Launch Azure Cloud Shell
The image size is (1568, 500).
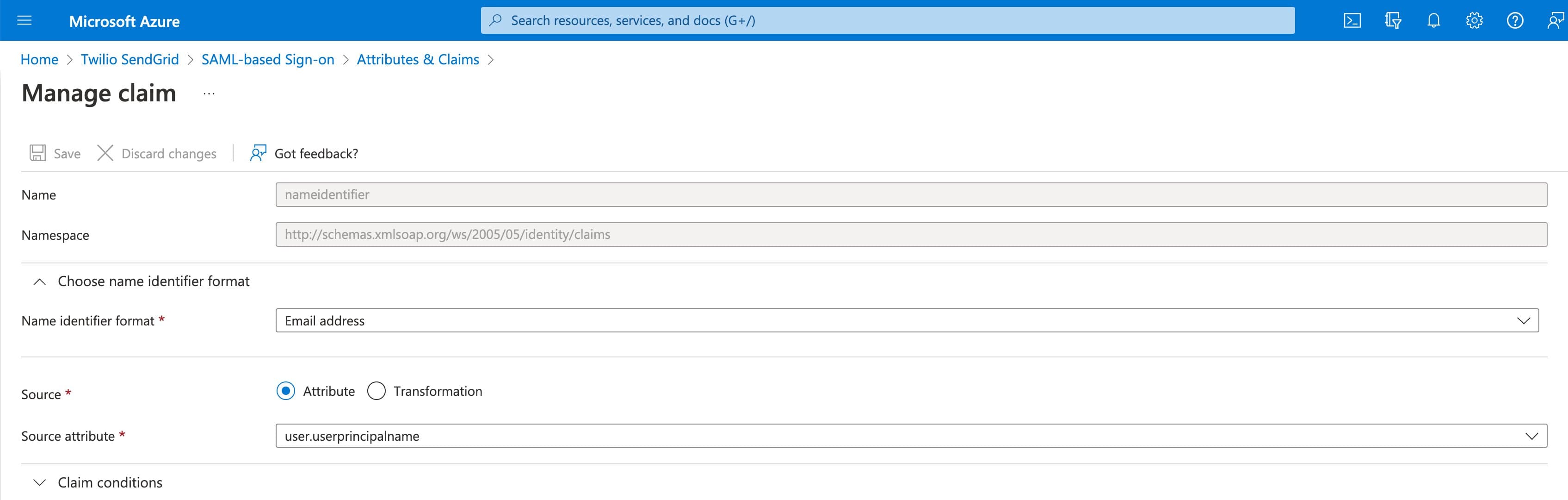click(x=1352, y=20)
